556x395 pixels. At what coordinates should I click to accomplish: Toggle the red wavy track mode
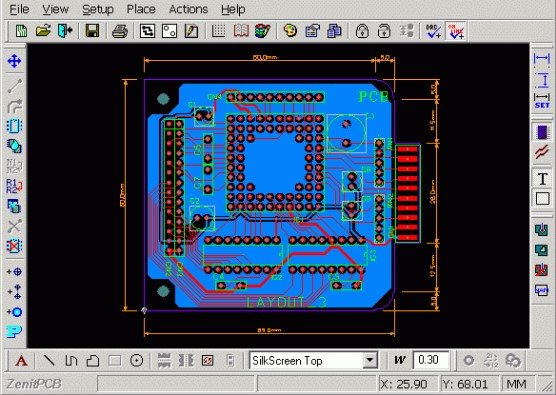542,153
